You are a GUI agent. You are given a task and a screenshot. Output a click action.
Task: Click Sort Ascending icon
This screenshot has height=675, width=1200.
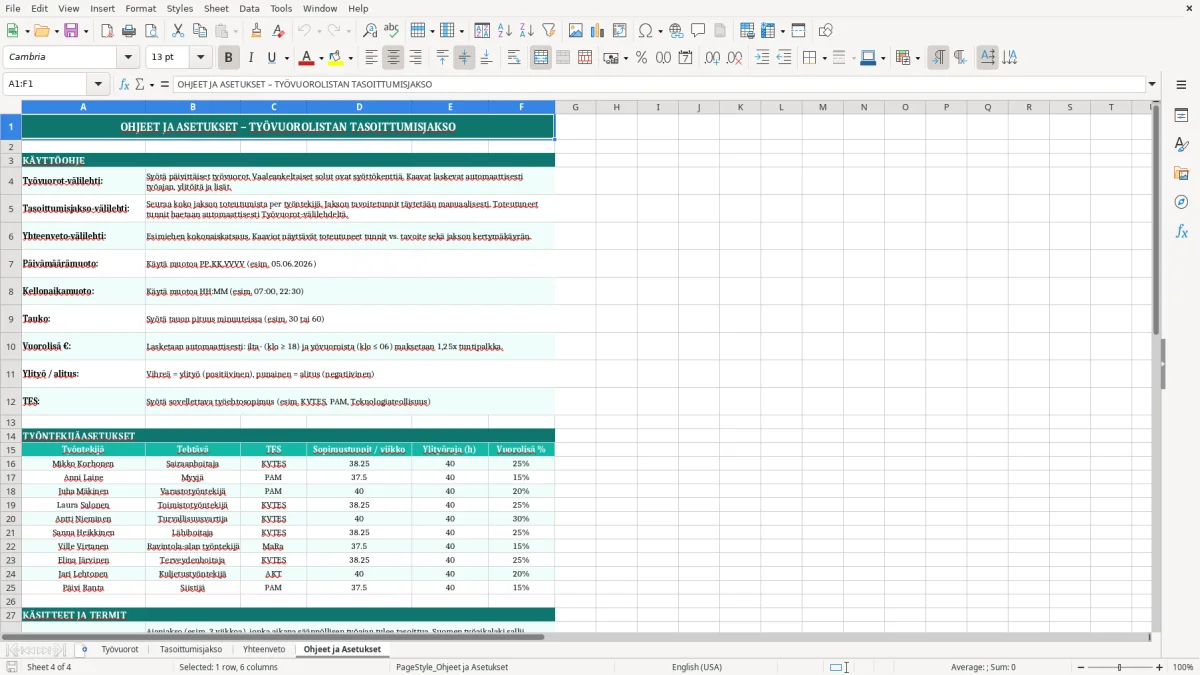(505, 31)
